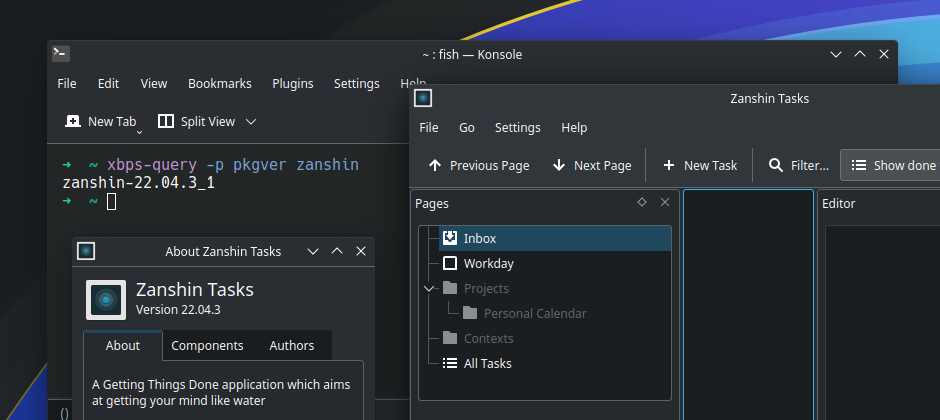Maximize the Konsole window
This screenshot has width=940, height=420.
(x=860, y=55)
